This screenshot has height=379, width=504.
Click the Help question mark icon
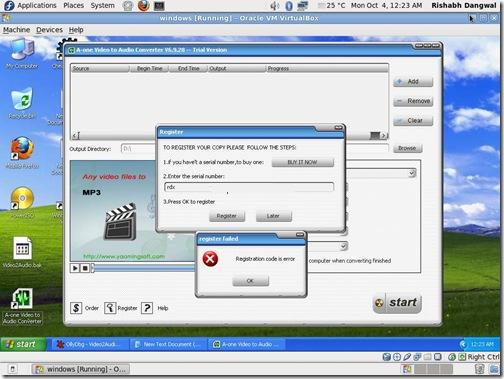point(147,308)
